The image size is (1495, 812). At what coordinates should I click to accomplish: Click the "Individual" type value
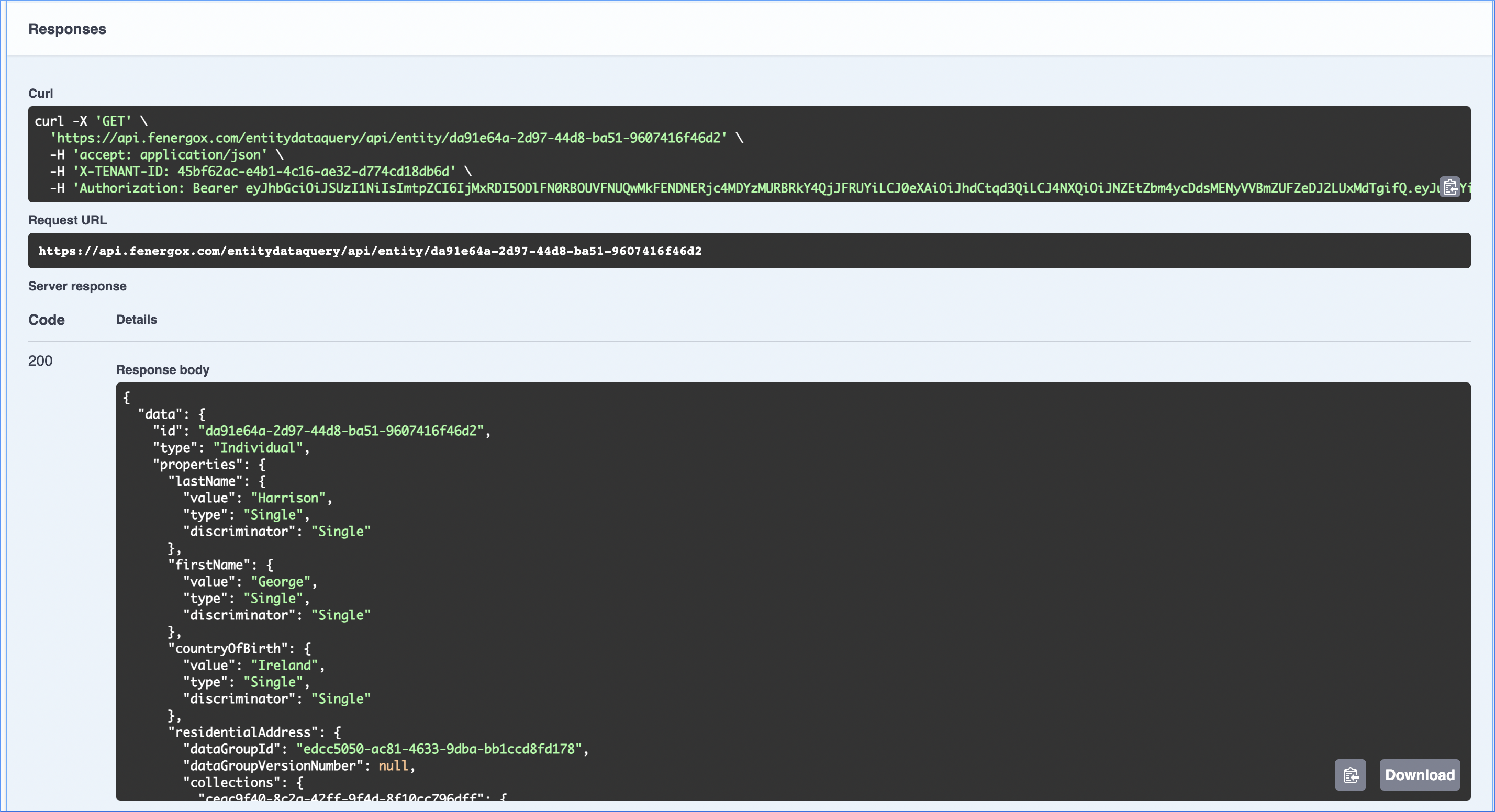258,447
